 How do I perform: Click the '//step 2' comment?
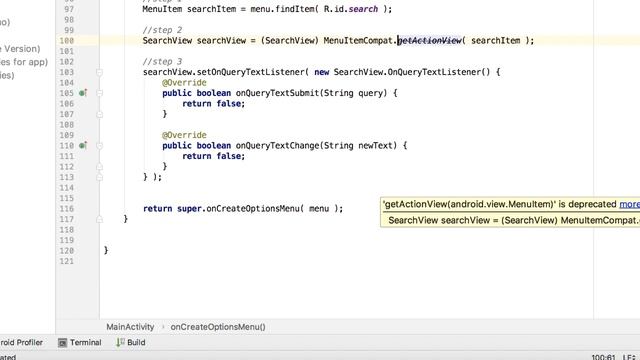click(162, 30)
